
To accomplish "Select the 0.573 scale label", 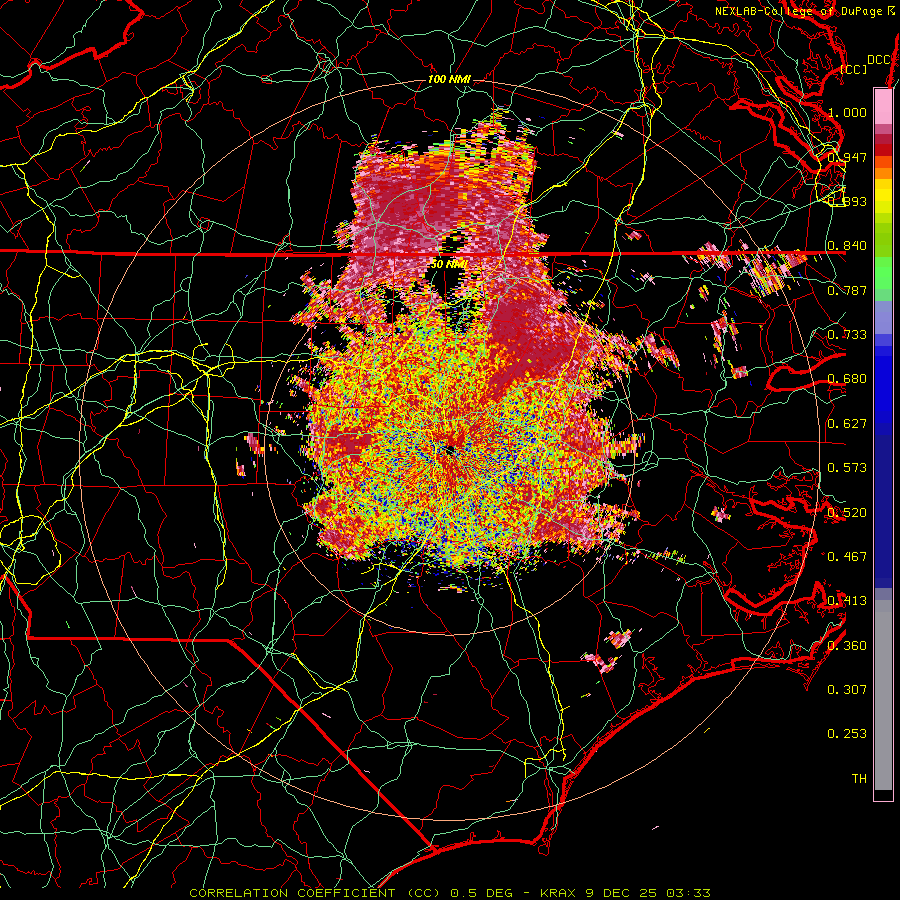I will pos(847,468).
